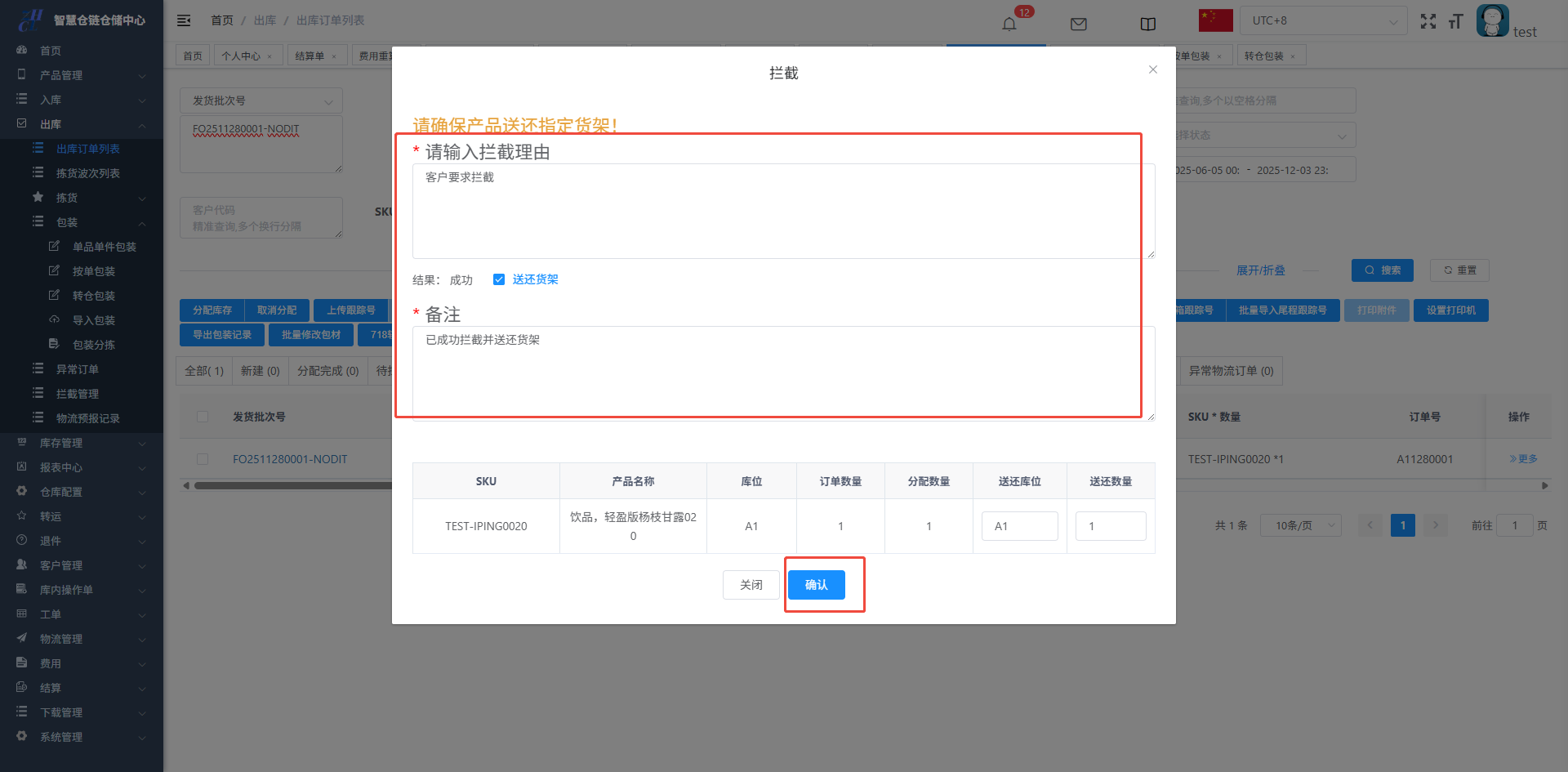Open the UTC+8 timezone dropdown
The image size is (1568, 772).
1323,21
